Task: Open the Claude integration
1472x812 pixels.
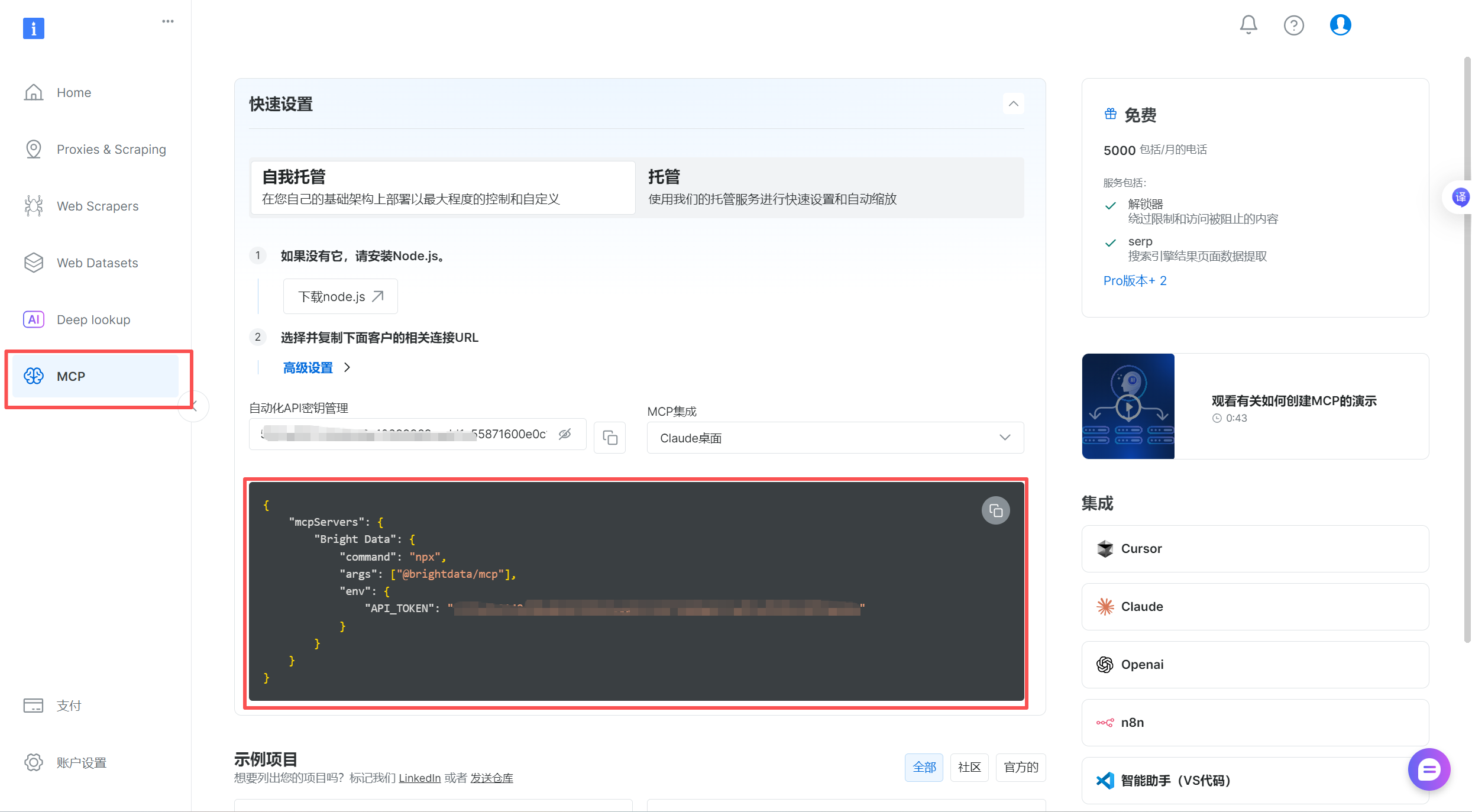Action: tap(1255, 607)
